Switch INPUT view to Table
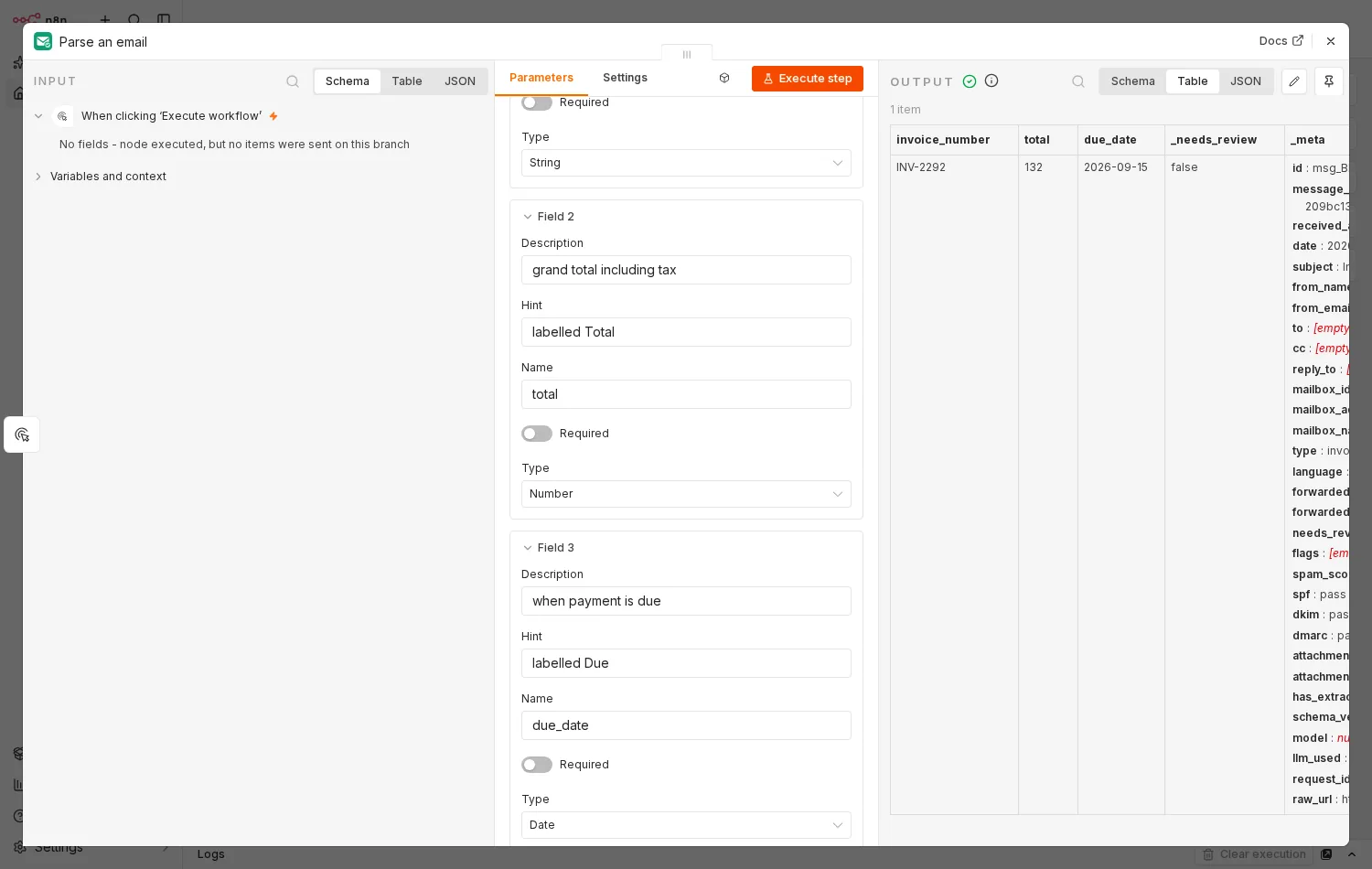 (407, 81)
